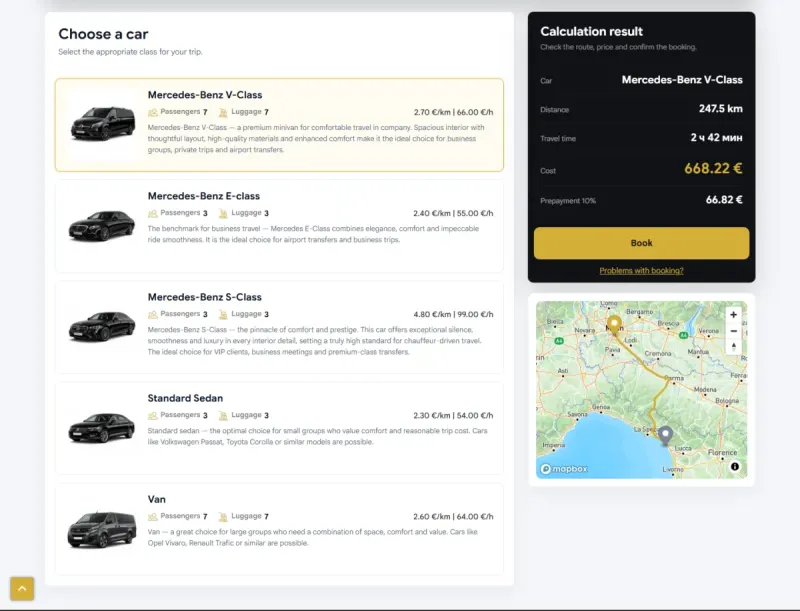Click the distance value '247.5 km'
800x611 pixels.
click(721, 109)
